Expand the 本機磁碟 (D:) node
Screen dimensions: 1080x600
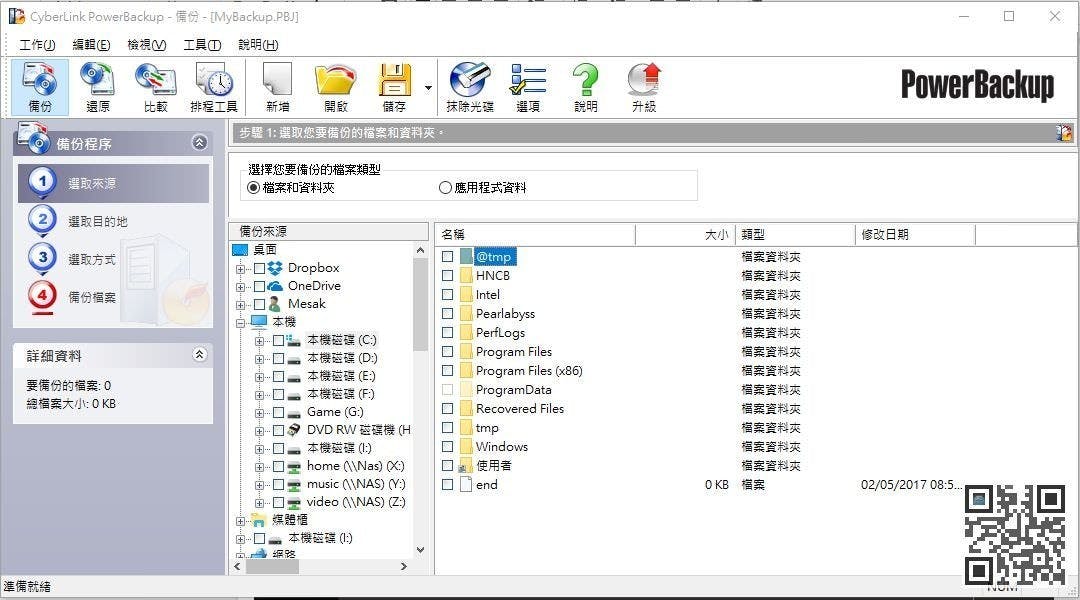coord(260,359)
